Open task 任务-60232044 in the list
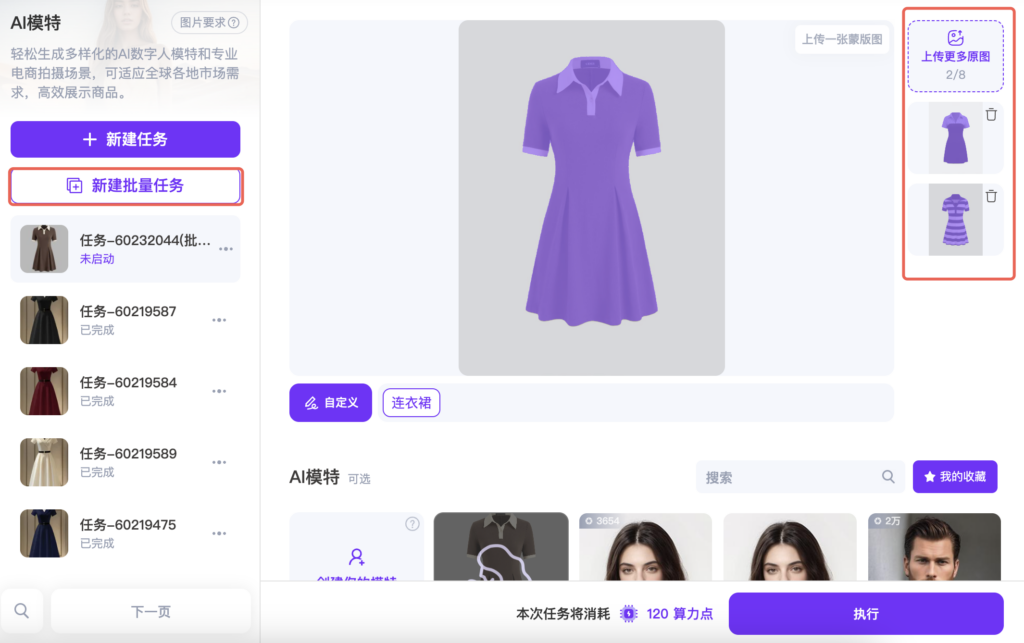1024x643 pixels. (x=125, y=249)
